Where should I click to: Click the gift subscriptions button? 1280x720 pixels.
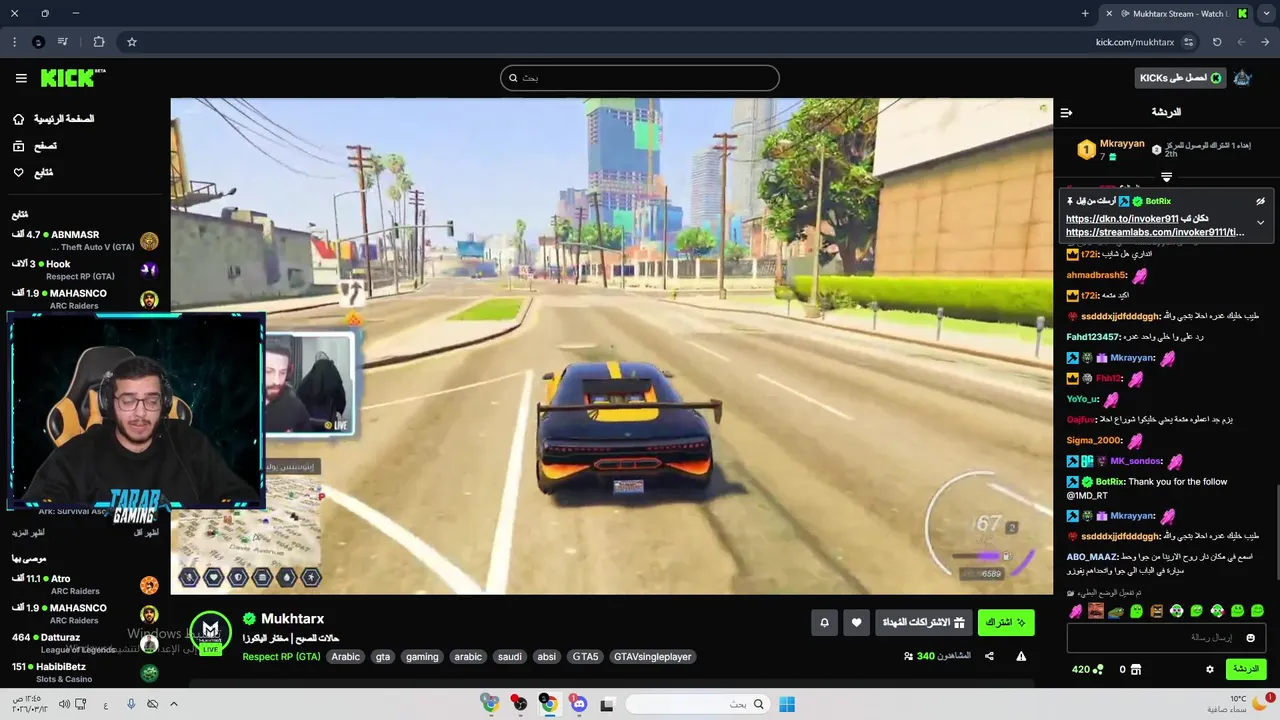(x=923, y=623)
